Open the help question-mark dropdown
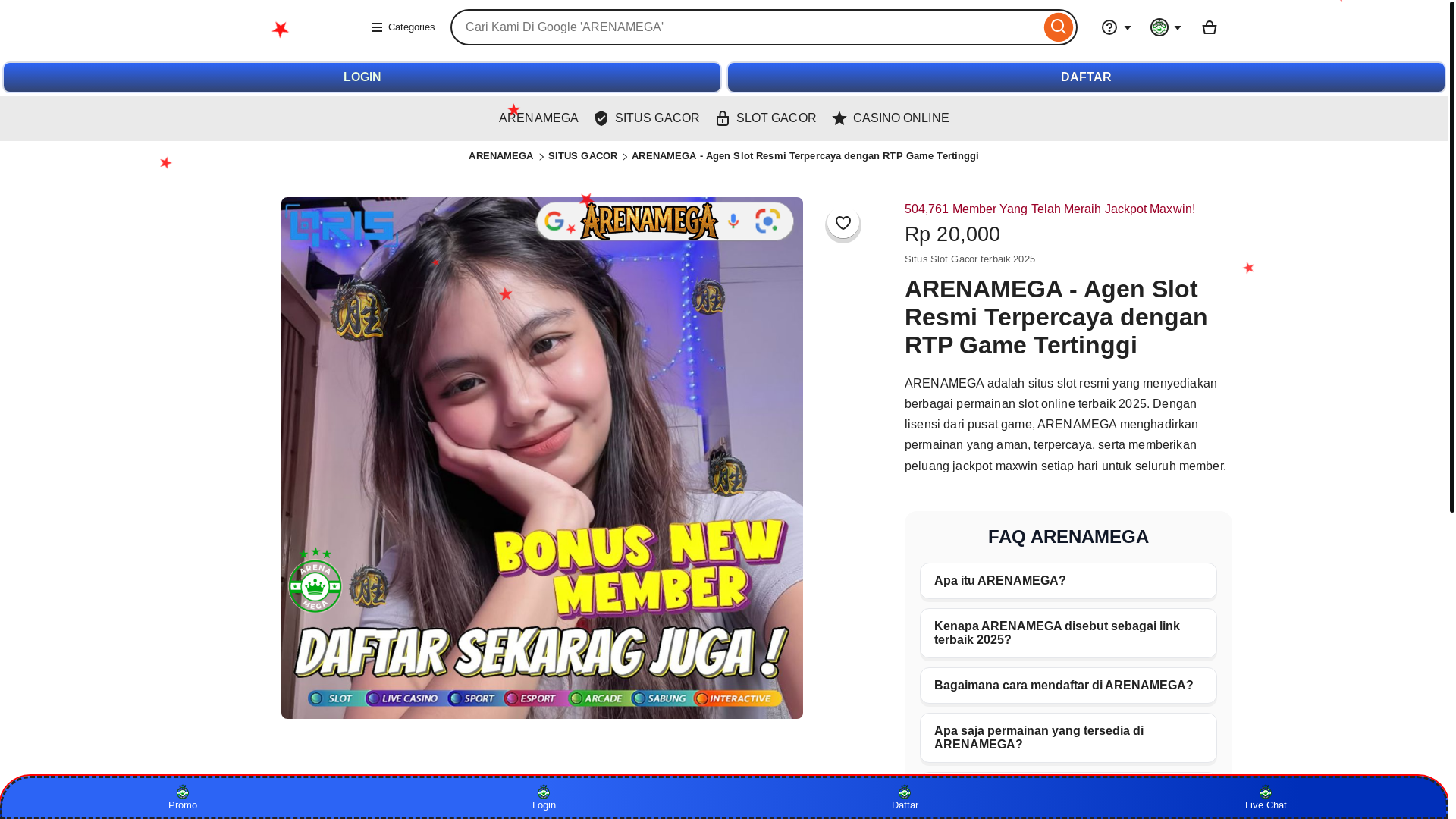 pyautogui.click(x=1116, y=27)
